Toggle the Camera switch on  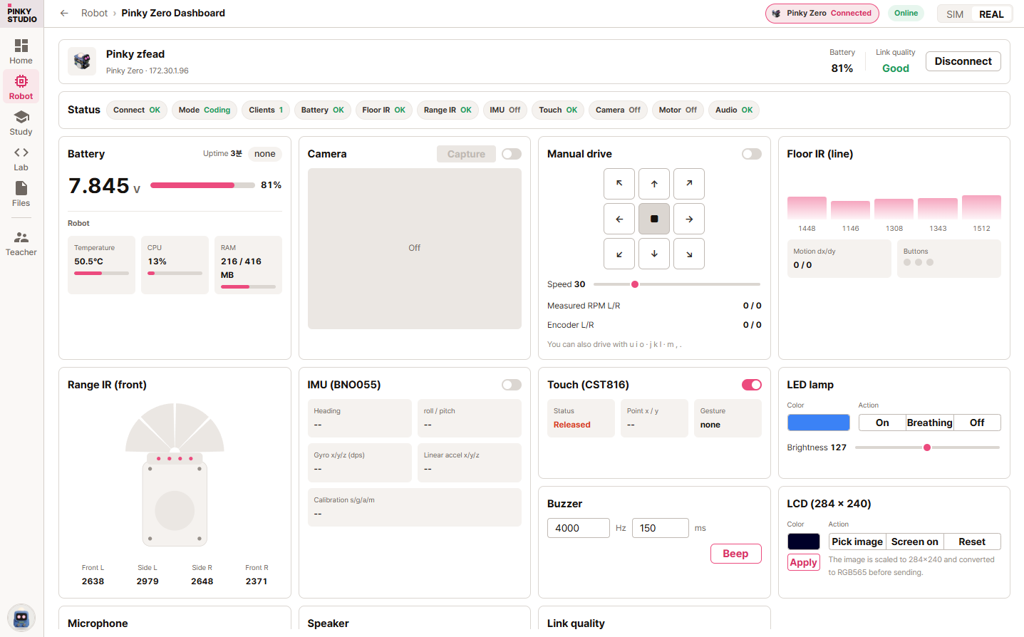[511, 154]
